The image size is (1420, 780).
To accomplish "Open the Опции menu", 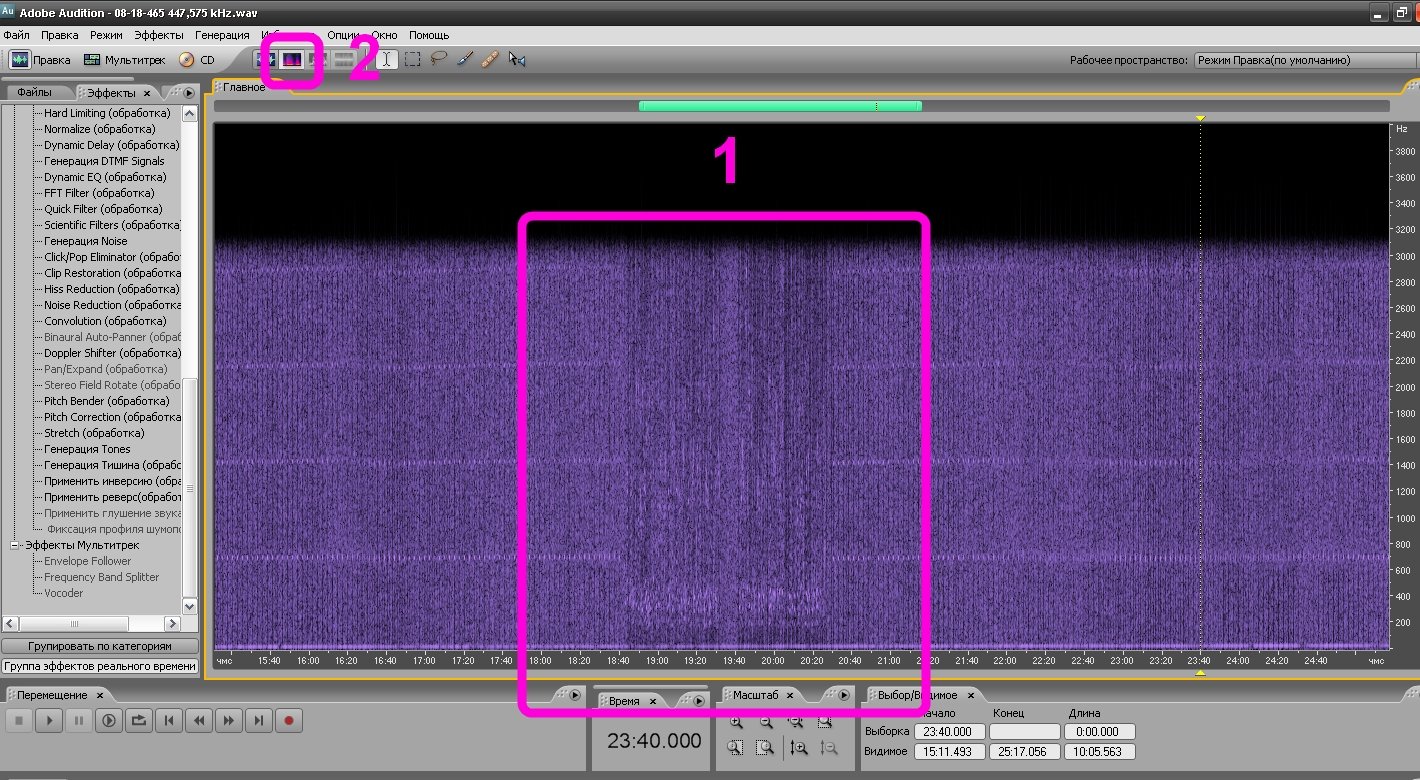I will click(343, 35).
